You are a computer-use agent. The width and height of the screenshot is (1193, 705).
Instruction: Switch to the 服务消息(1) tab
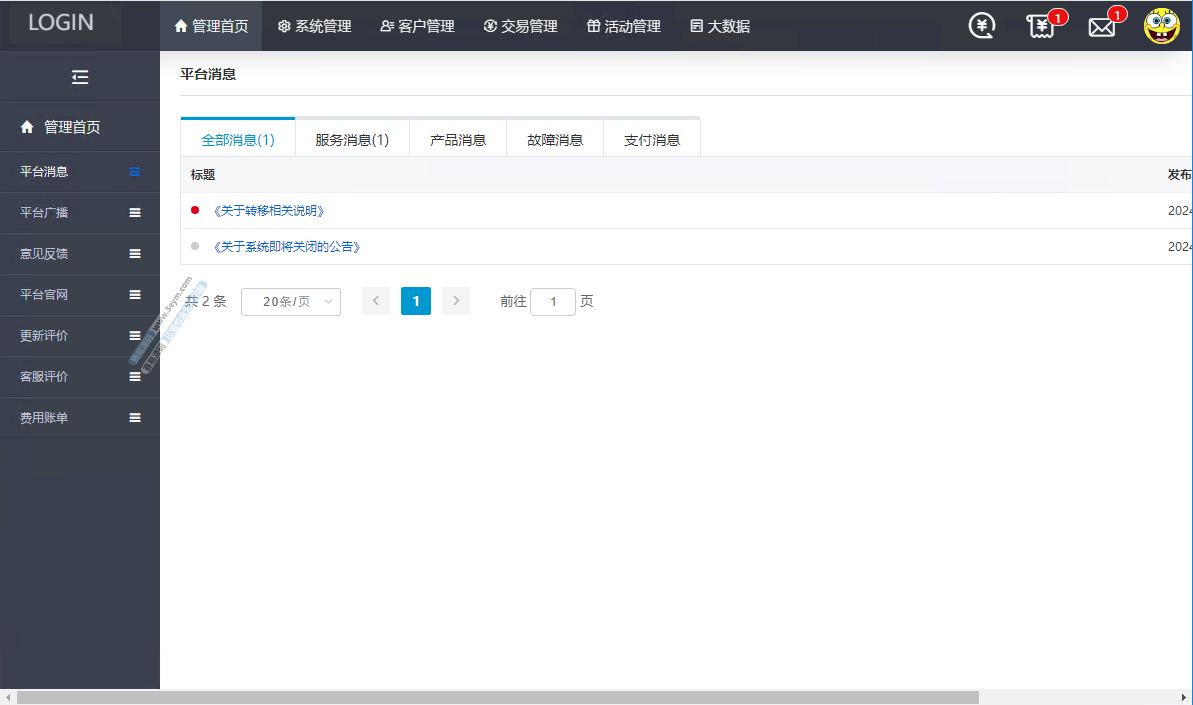(x=352, y=140)
